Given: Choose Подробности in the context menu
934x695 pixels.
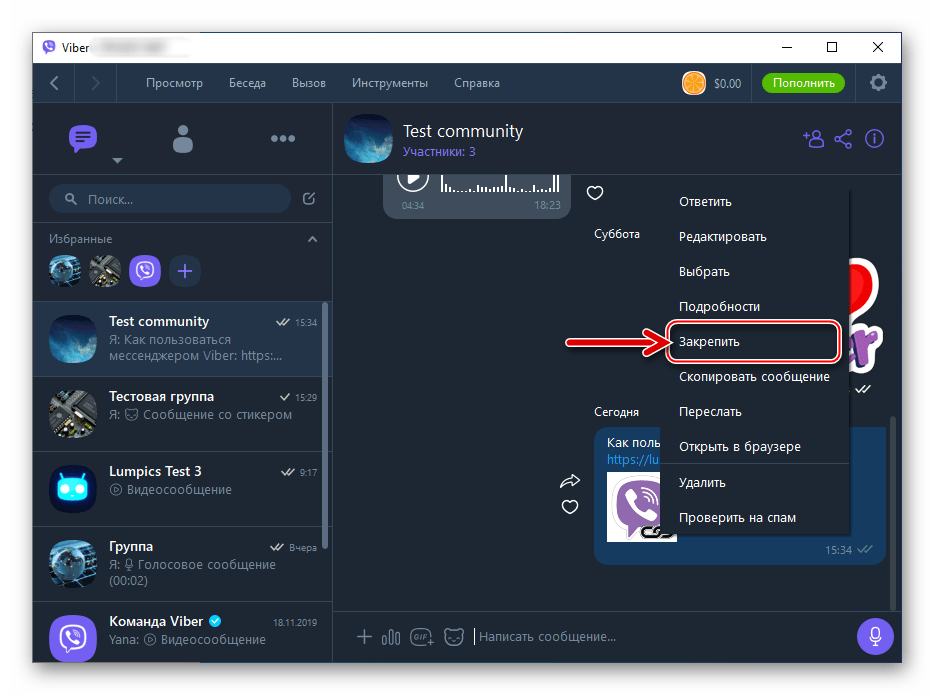Looking at the screenshot, I should pos(754,307).
